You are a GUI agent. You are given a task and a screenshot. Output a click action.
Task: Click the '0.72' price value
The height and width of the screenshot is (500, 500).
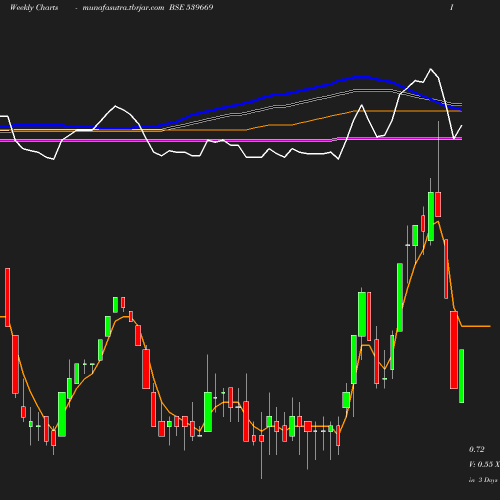[477, 449]
